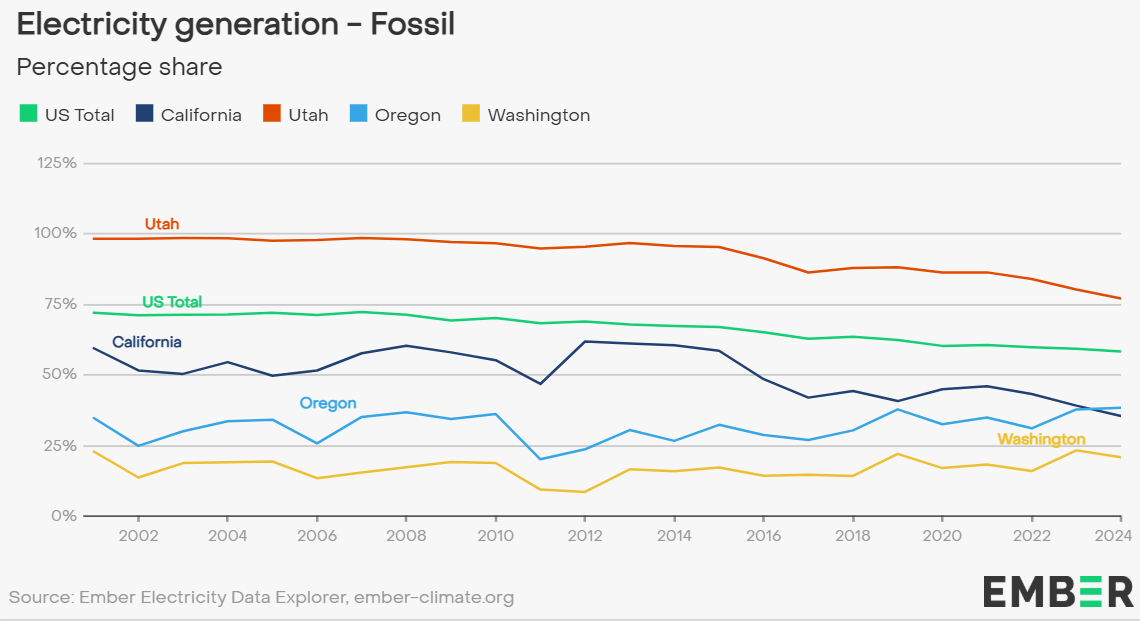Viewport: 1140px width, 621px height.
Task: Click the EMBER logo
Action: pyautogui.click(x=1057, y=592)
